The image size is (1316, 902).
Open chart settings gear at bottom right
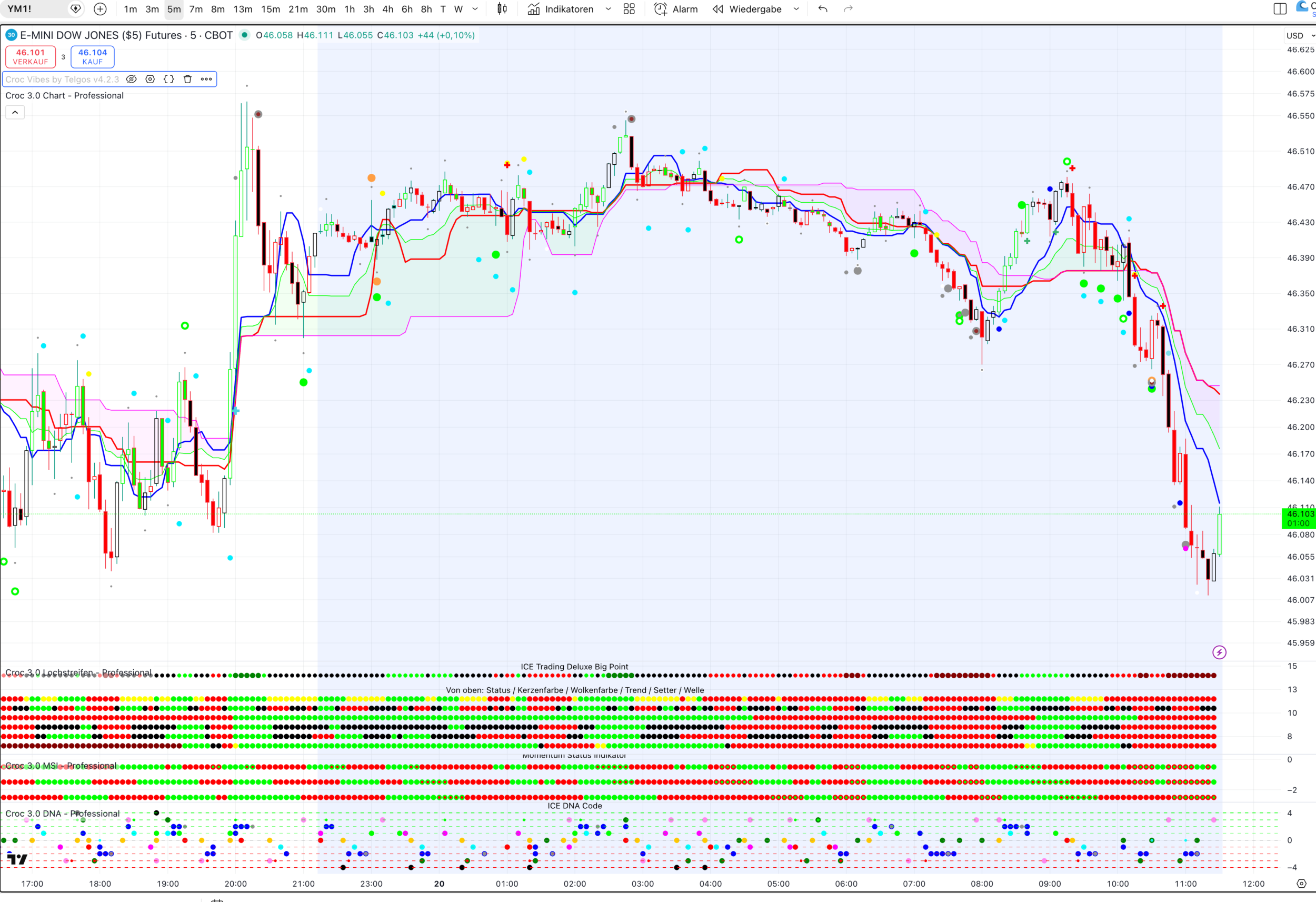pyautogui.click(x=1301, y=883)
